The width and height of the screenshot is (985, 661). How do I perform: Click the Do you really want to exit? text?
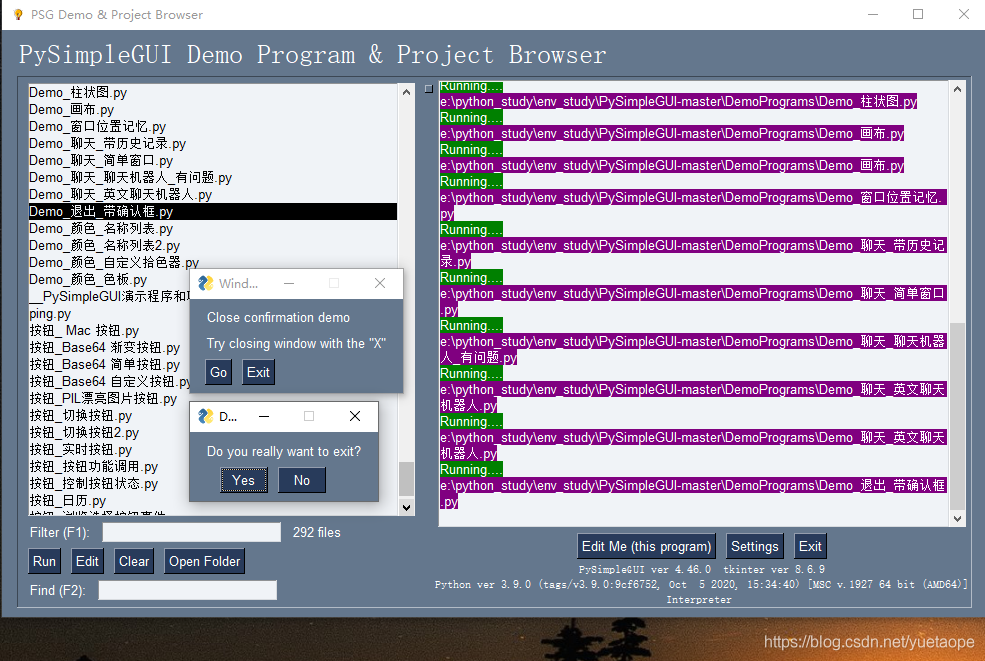(284, 451)
